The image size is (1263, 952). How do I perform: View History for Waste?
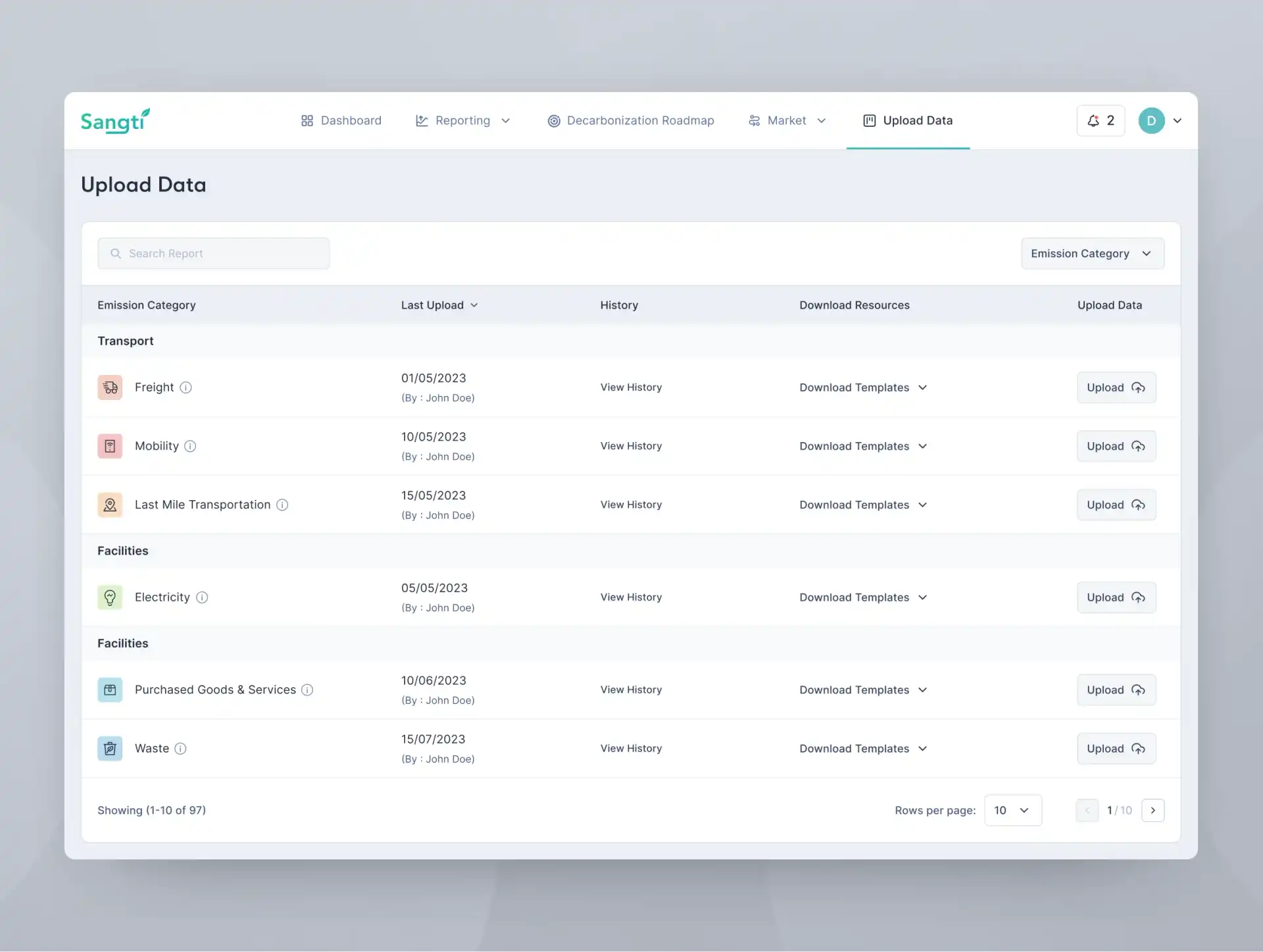631,749
